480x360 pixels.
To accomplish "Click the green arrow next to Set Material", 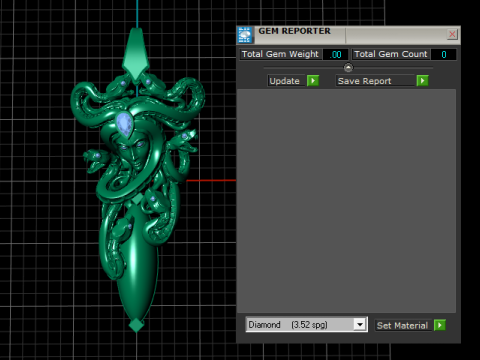I will tap(440, 325).
